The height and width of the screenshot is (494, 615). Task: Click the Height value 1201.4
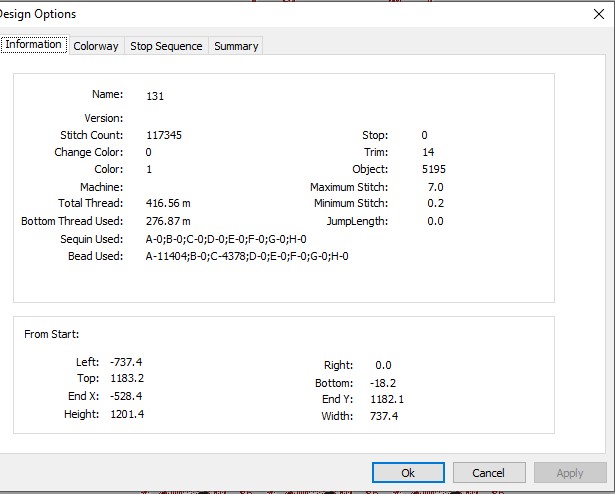(x=127, y=414)
